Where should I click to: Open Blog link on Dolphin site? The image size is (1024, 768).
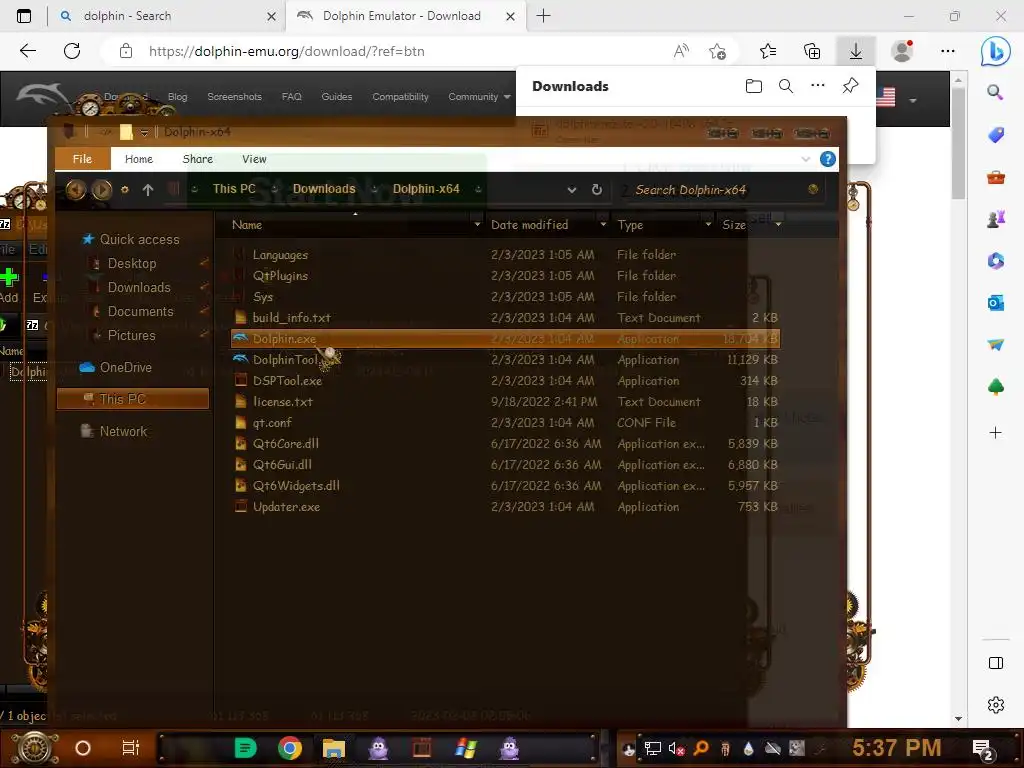click(x=178, y=97)
